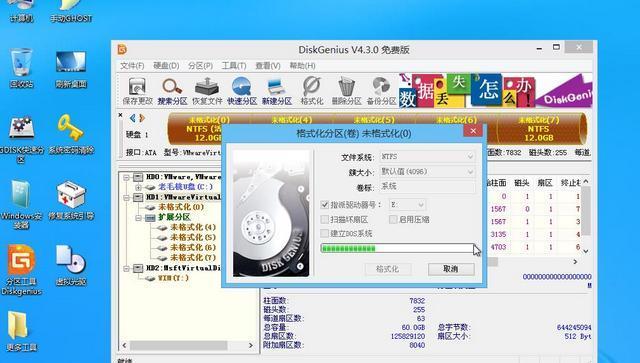Screen dimensions: 640x363
Task: Expand the 老毛桃U盘(C:) tree node
Action: (138, 187)
